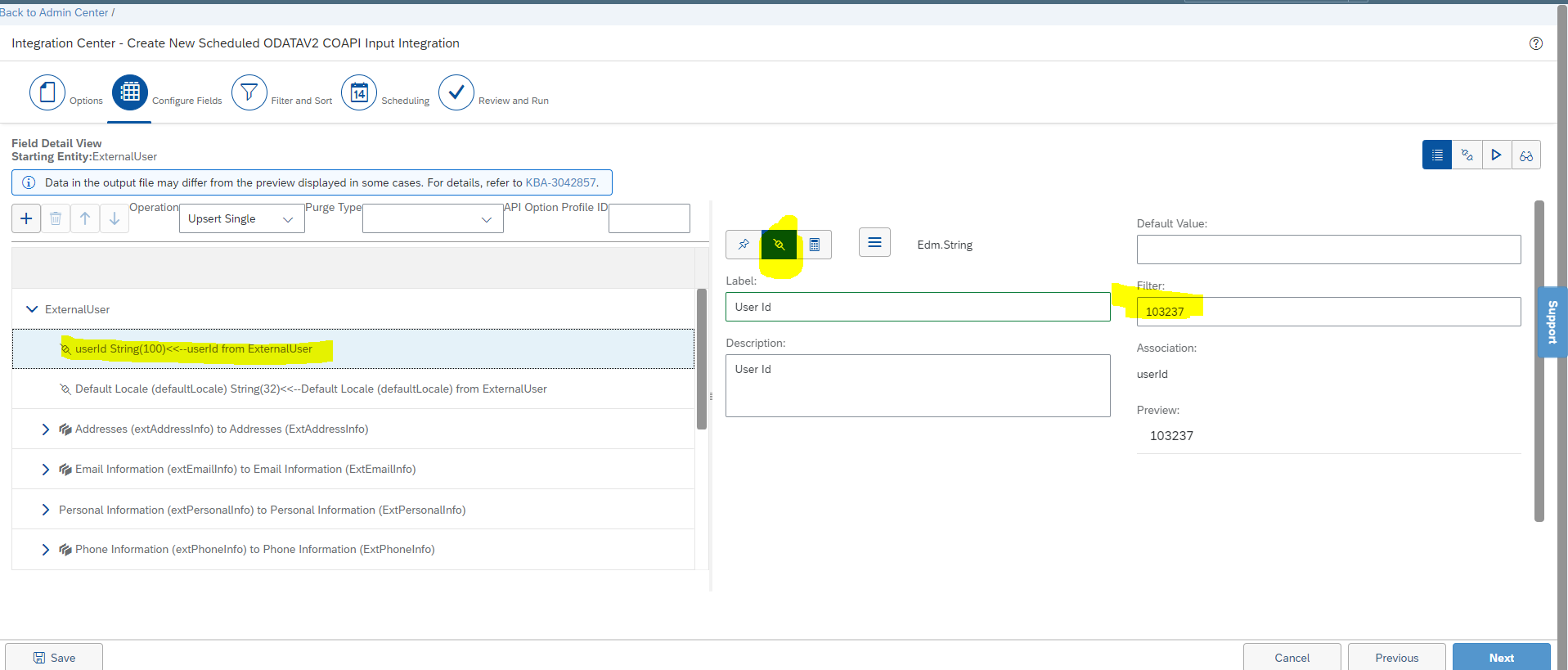The width and height of the screenshot is (1568, 670).
Task: Click the Previous button
Action: point(1396,658)
